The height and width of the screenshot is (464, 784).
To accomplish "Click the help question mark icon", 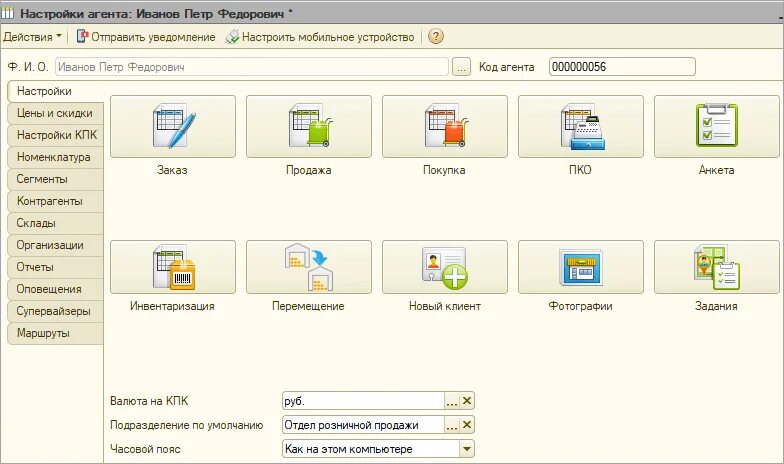I will (x=436, y=36).
